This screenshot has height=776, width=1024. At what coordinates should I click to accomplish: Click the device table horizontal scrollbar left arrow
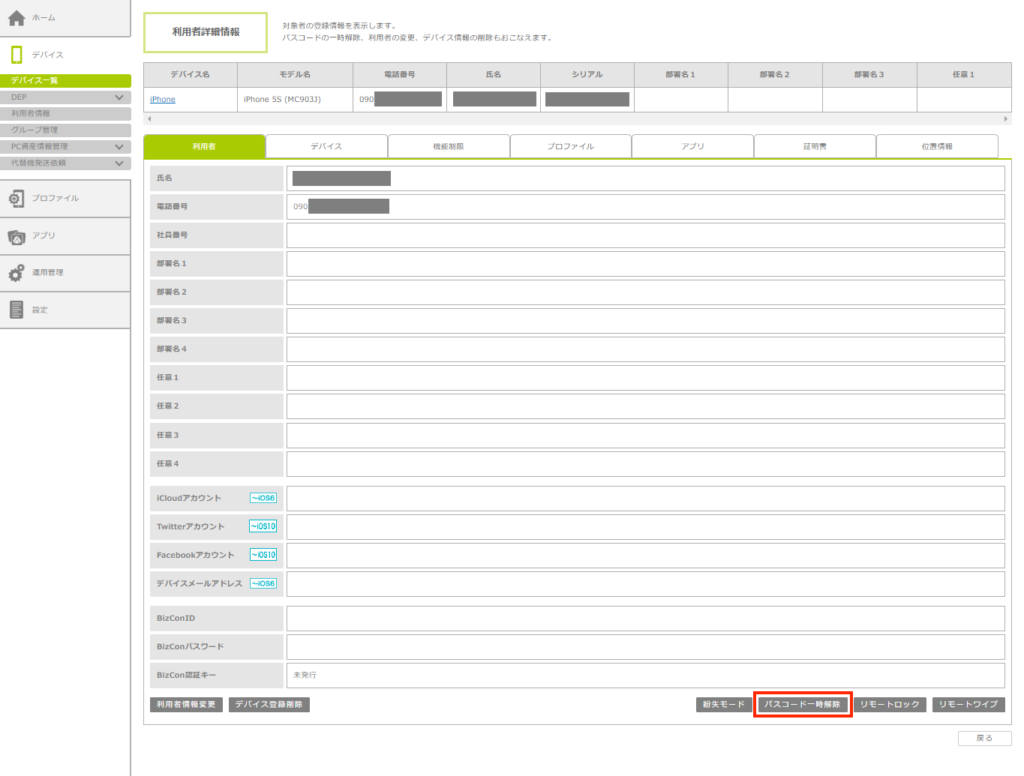click(148, 119)
